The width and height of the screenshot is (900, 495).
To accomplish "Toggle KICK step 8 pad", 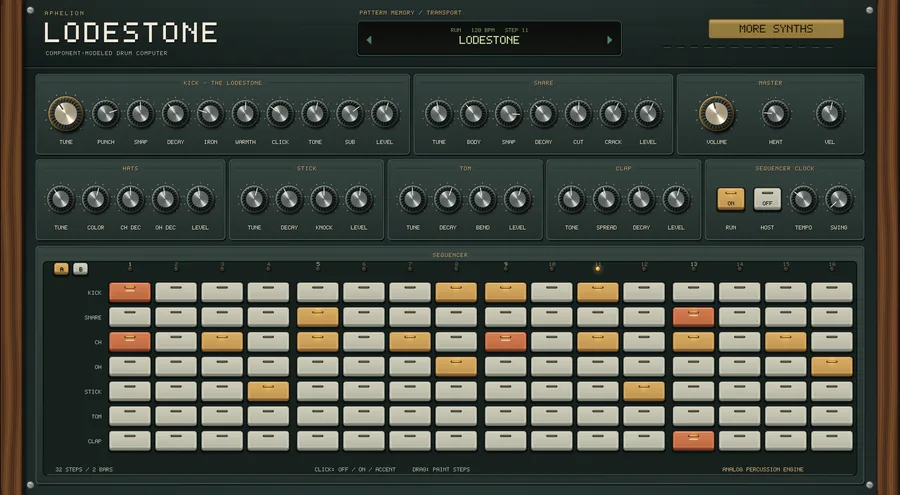I will 456,292.
